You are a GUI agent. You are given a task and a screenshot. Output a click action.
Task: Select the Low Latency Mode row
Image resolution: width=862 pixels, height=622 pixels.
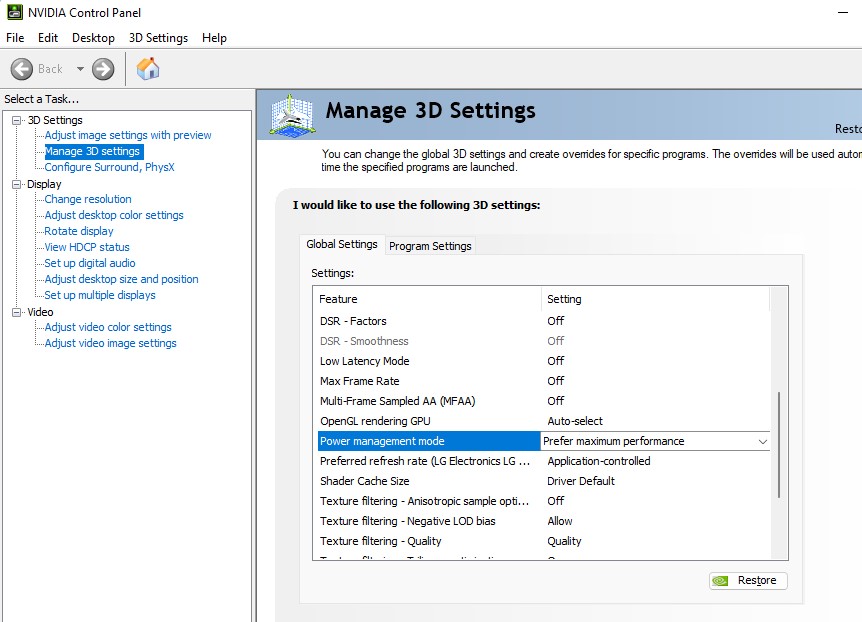[544, 361]
